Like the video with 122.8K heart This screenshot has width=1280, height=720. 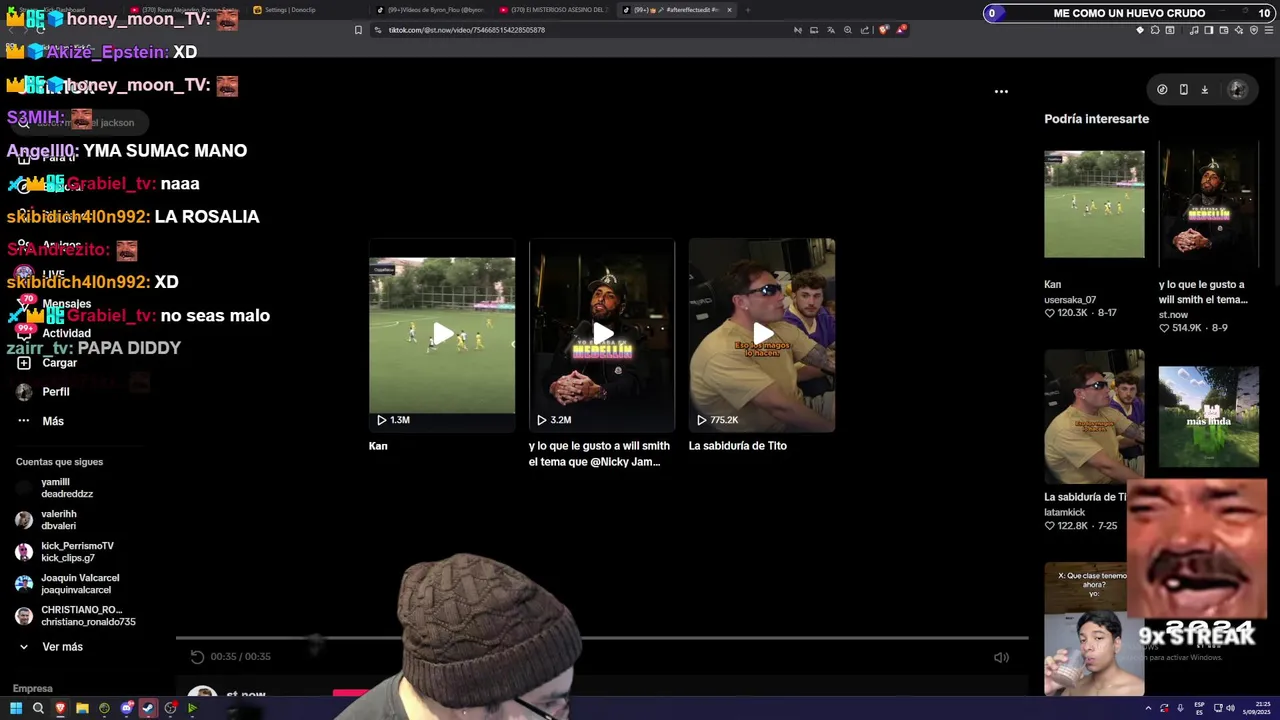point(1050,526)
